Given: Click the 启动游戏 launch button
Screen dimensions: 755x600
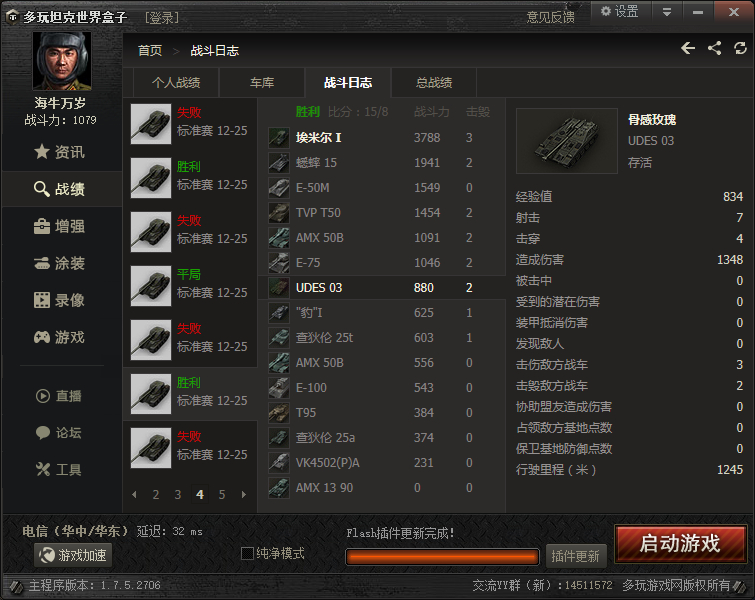Looking at the screenshot, I should (x=680, y=544).
